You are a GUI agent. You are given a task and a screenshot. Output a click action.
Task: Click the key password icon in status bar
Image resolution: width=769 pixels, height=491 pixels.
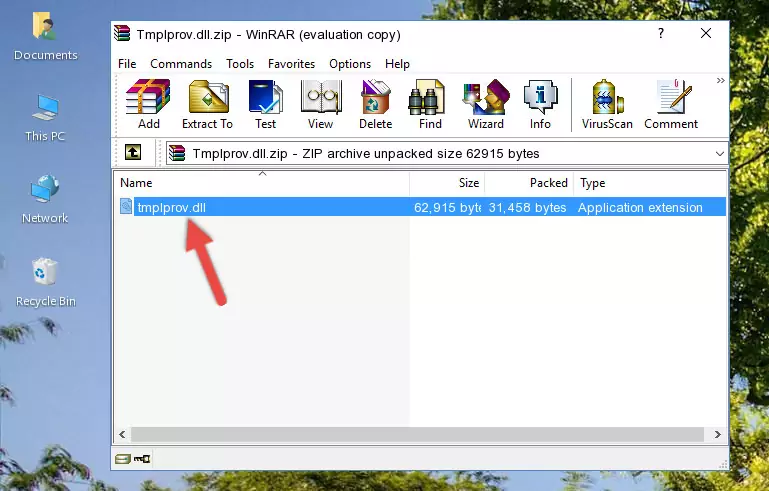pyautogui.click(x=142, y=459)
